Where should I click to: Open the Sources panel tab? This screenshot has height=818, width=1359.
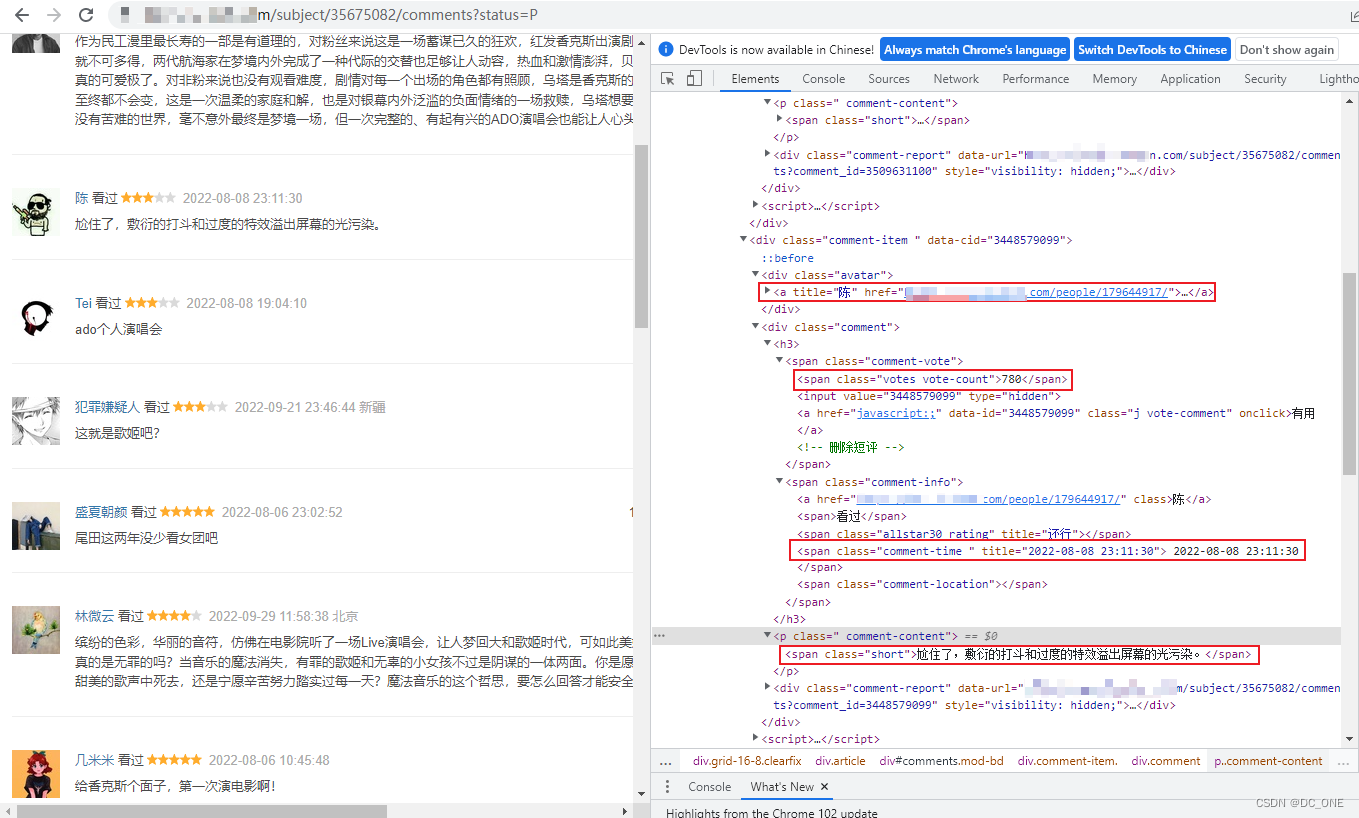pyautogui.click(x=889, y=78)
